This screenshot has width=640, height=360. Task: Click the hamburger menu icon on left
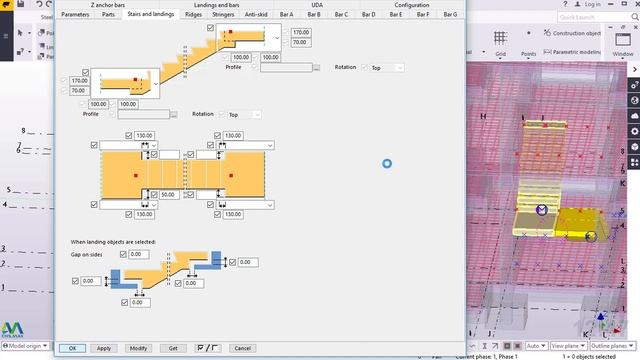(x=6, y=36)
